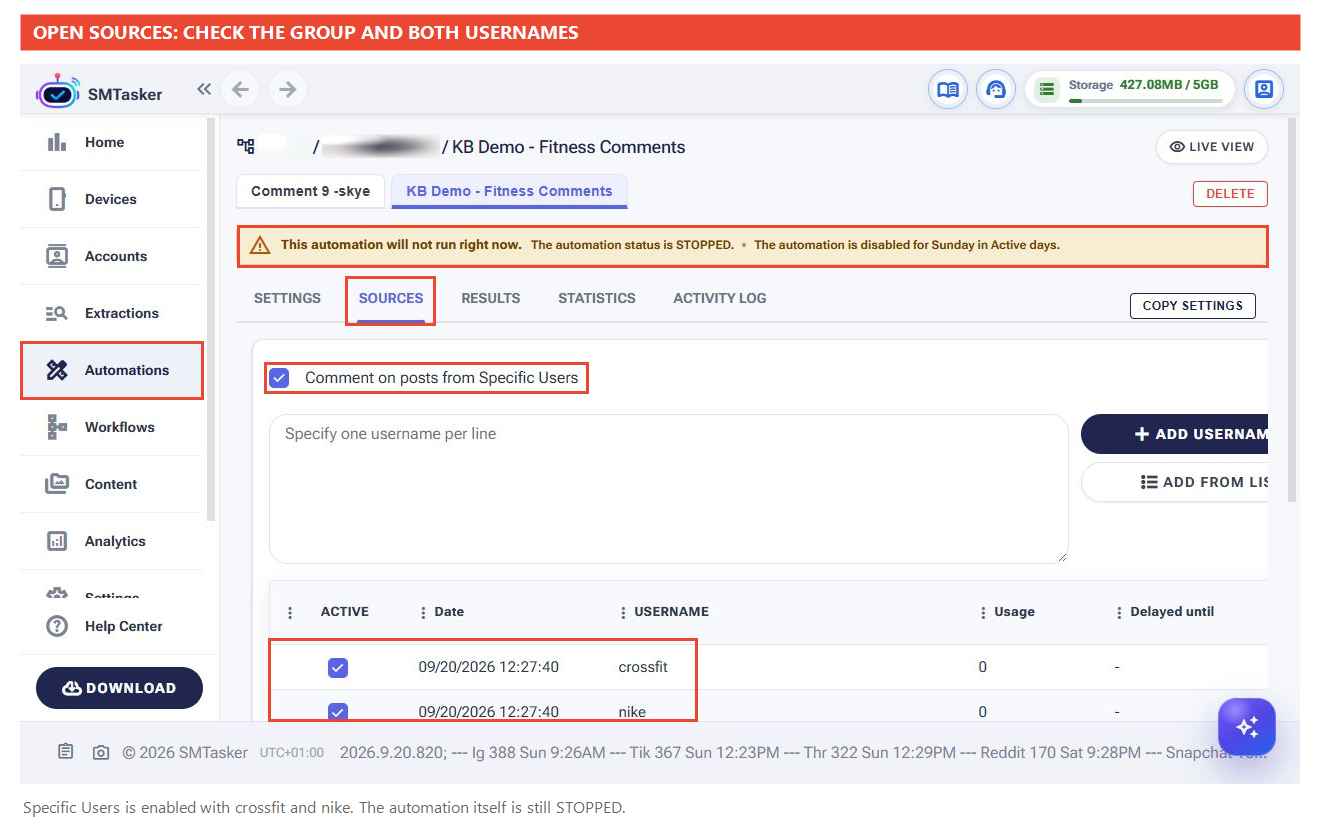Click the Storage database icon
Viewport: 1320px width, 836px height.
click(x=1047, y=90)
